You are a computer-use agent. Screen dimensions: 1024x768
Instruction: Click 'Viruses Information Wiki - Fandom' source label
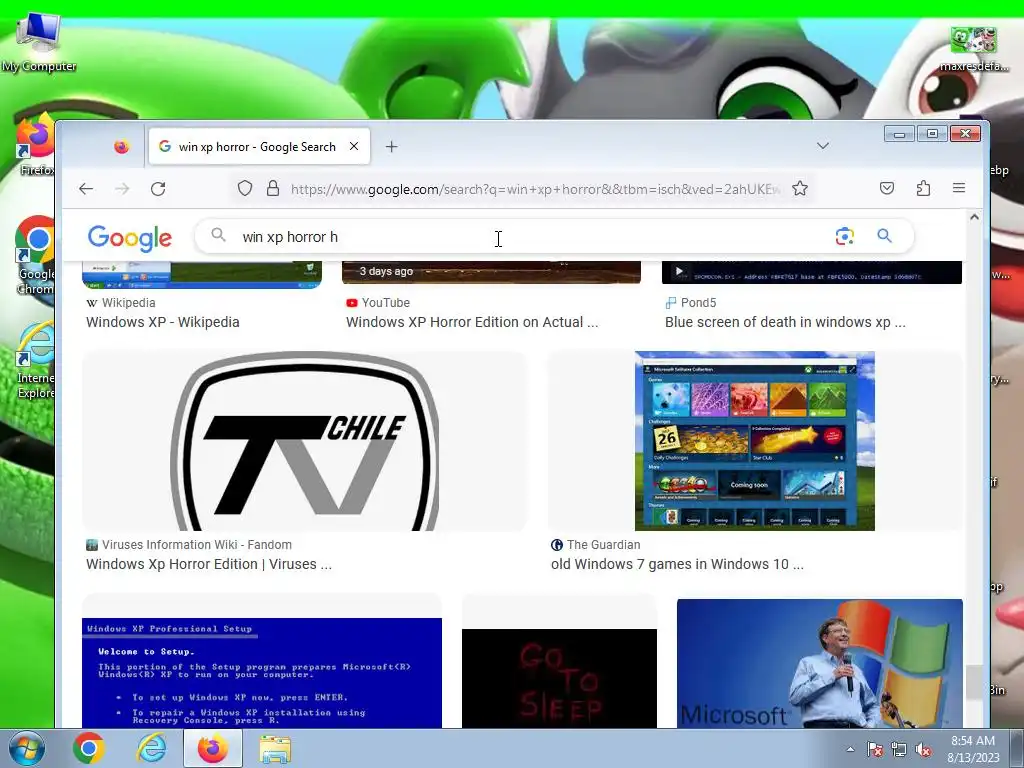pyautogui.click(x=197, y=545)
